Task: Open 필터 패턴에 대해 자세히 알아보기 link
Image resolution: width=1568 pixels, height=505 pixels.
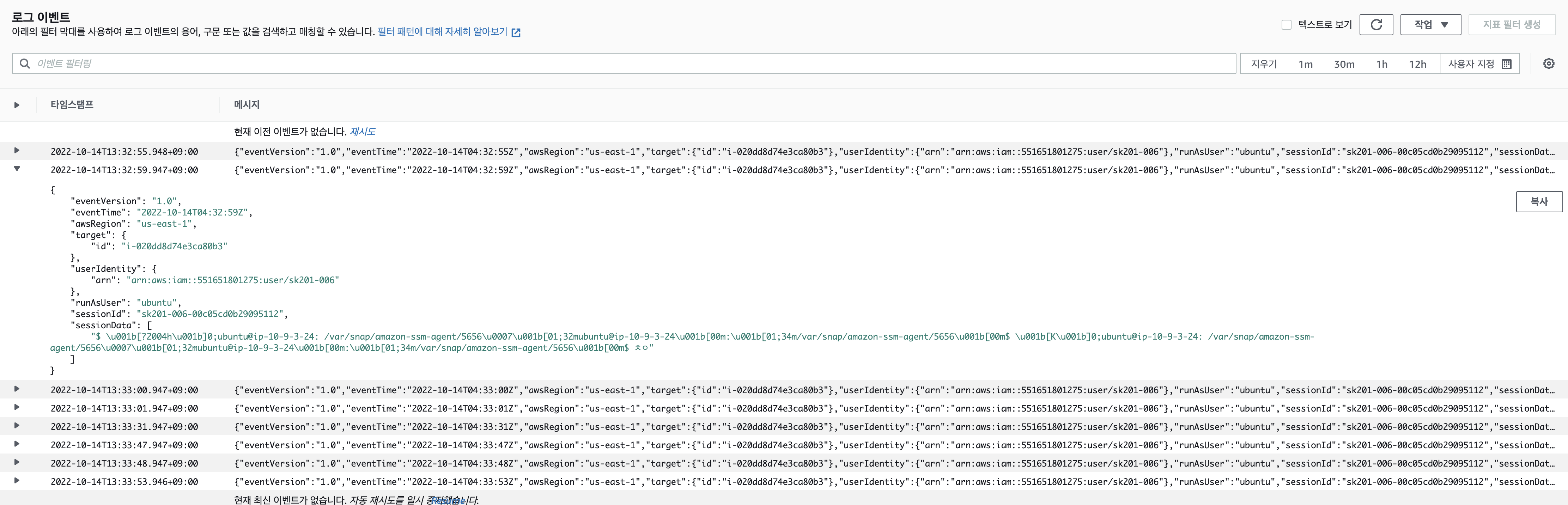Action: (x=442, y=32)
